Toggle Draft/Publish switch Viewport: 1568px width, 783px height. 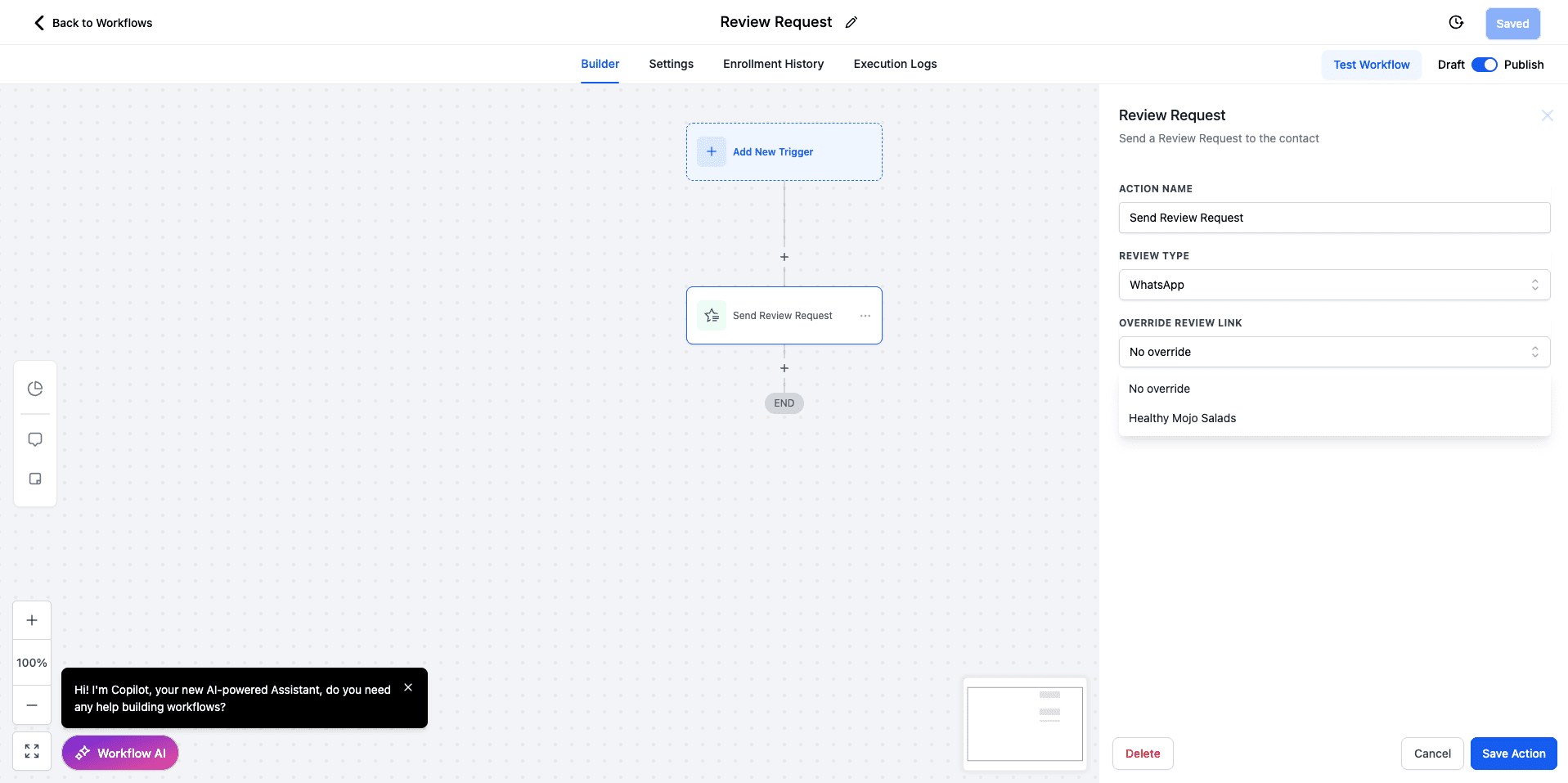1485,65
